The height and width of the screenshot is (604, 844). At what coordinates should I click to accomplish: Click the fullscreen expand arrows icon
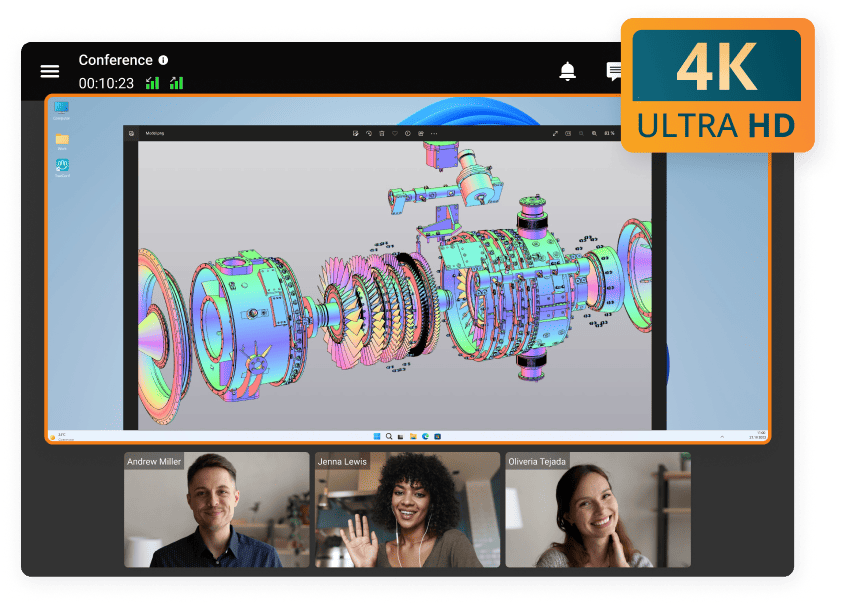(x=555, y=133)
